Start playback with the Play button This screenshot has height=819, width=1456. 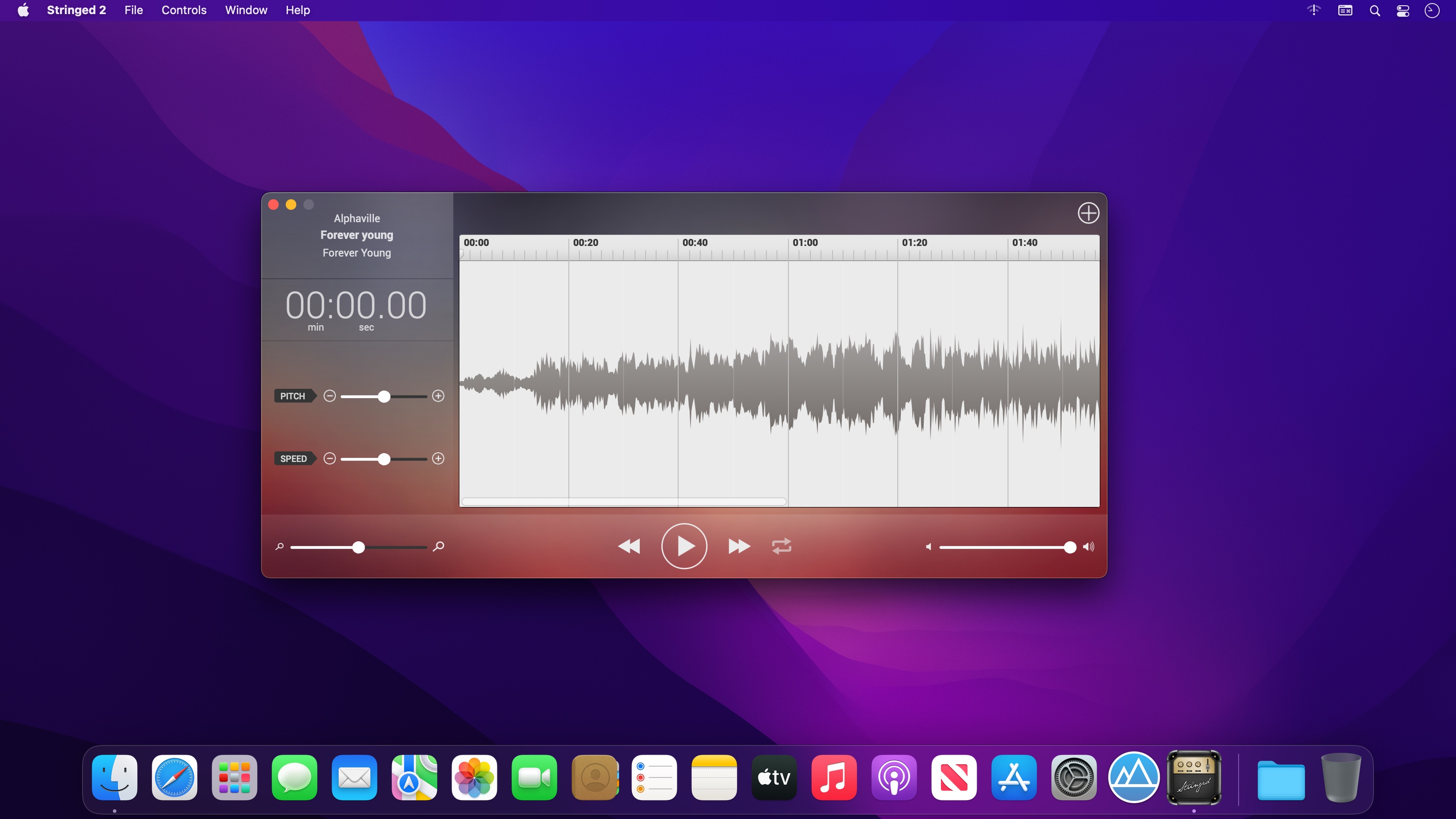[x=684, y=546]
